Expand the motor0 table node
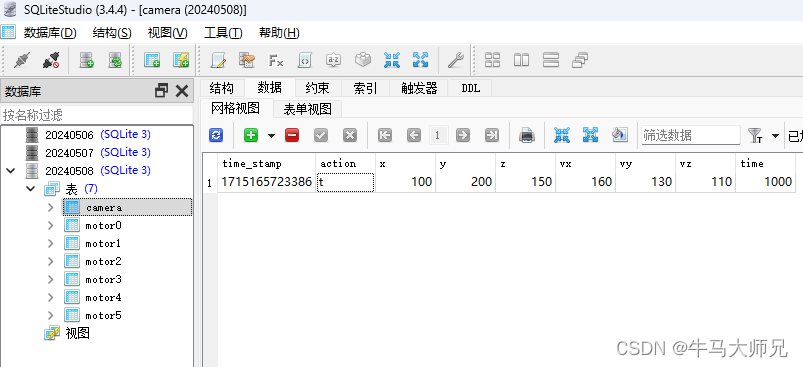 (x=50, y=225)
